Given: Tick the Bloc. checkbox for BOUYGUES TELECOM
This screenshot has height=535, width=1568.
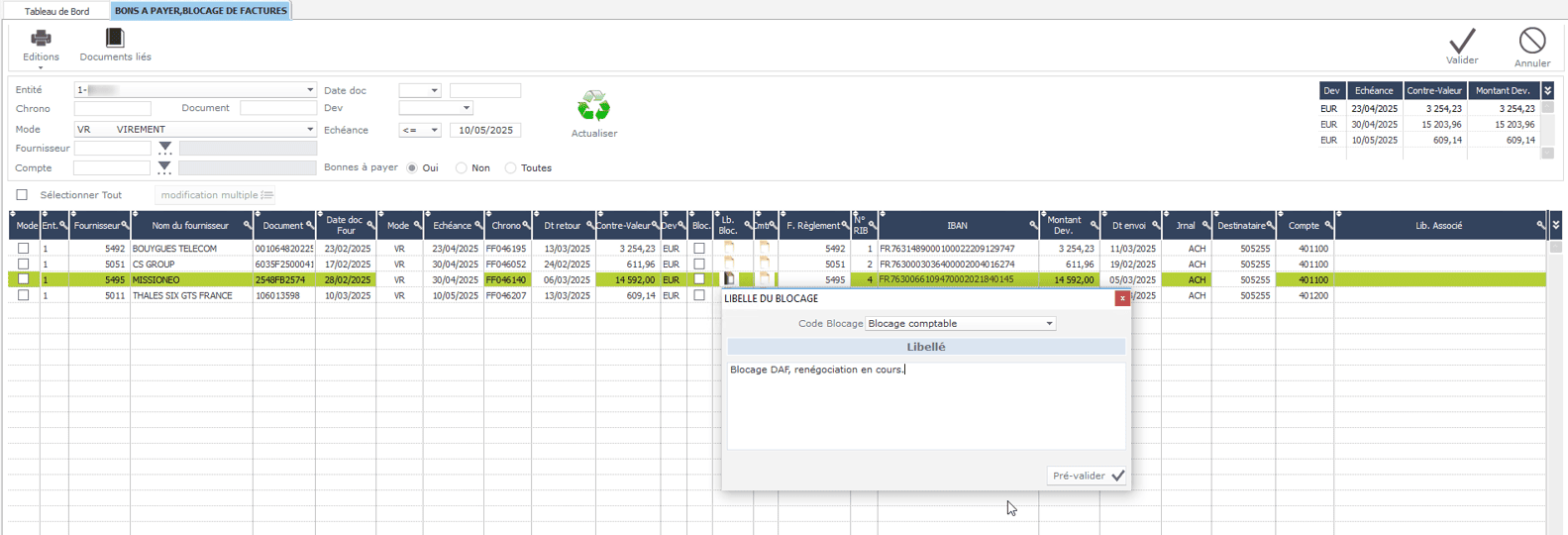Looking at the screenshot, I should (x=699, y=249).
